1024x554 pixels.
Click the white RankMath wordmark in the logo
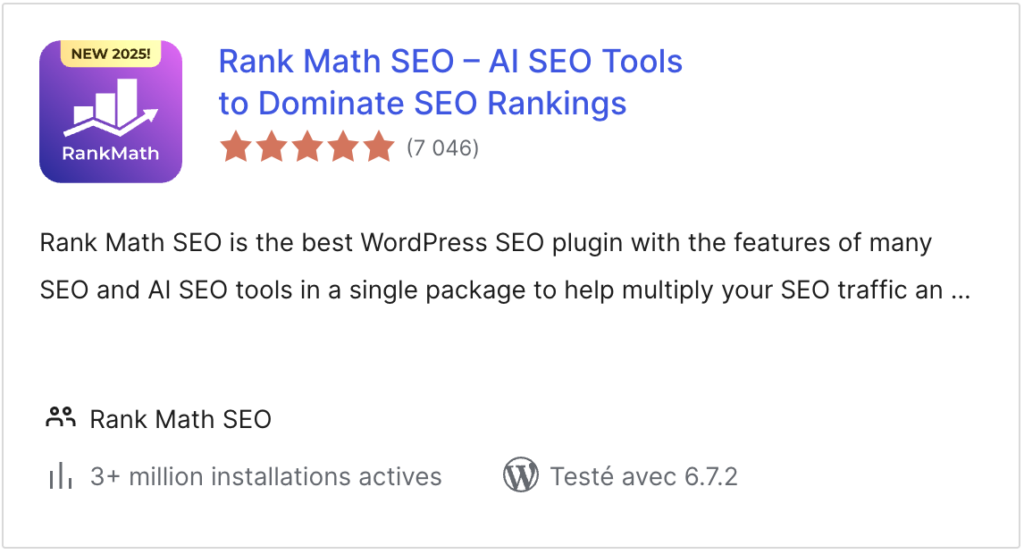click(110, 153)
